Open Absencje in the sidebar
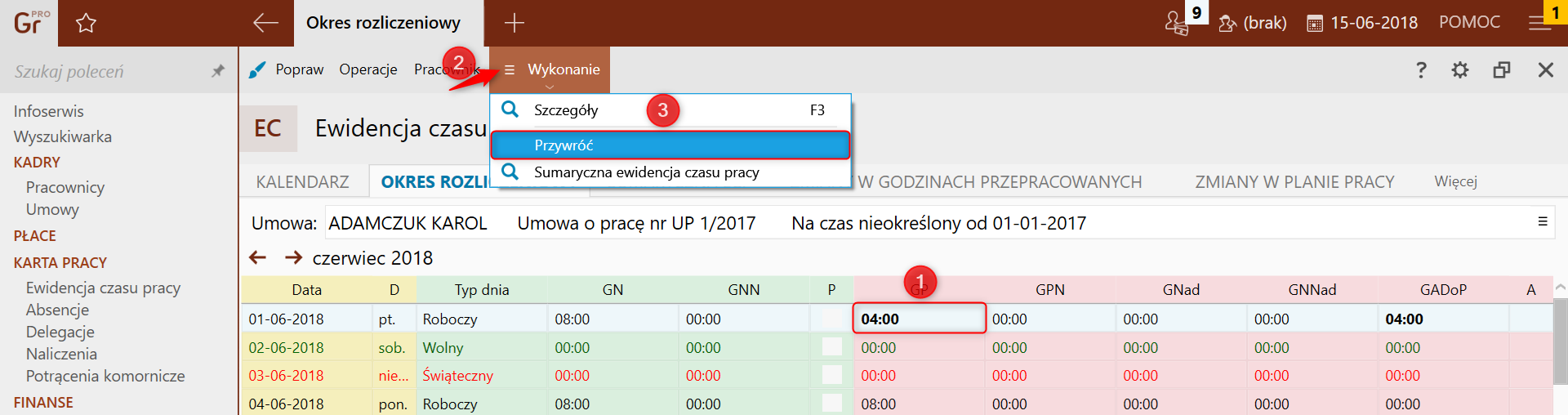This screenshot has height=415, width=1568. point(57,310)
